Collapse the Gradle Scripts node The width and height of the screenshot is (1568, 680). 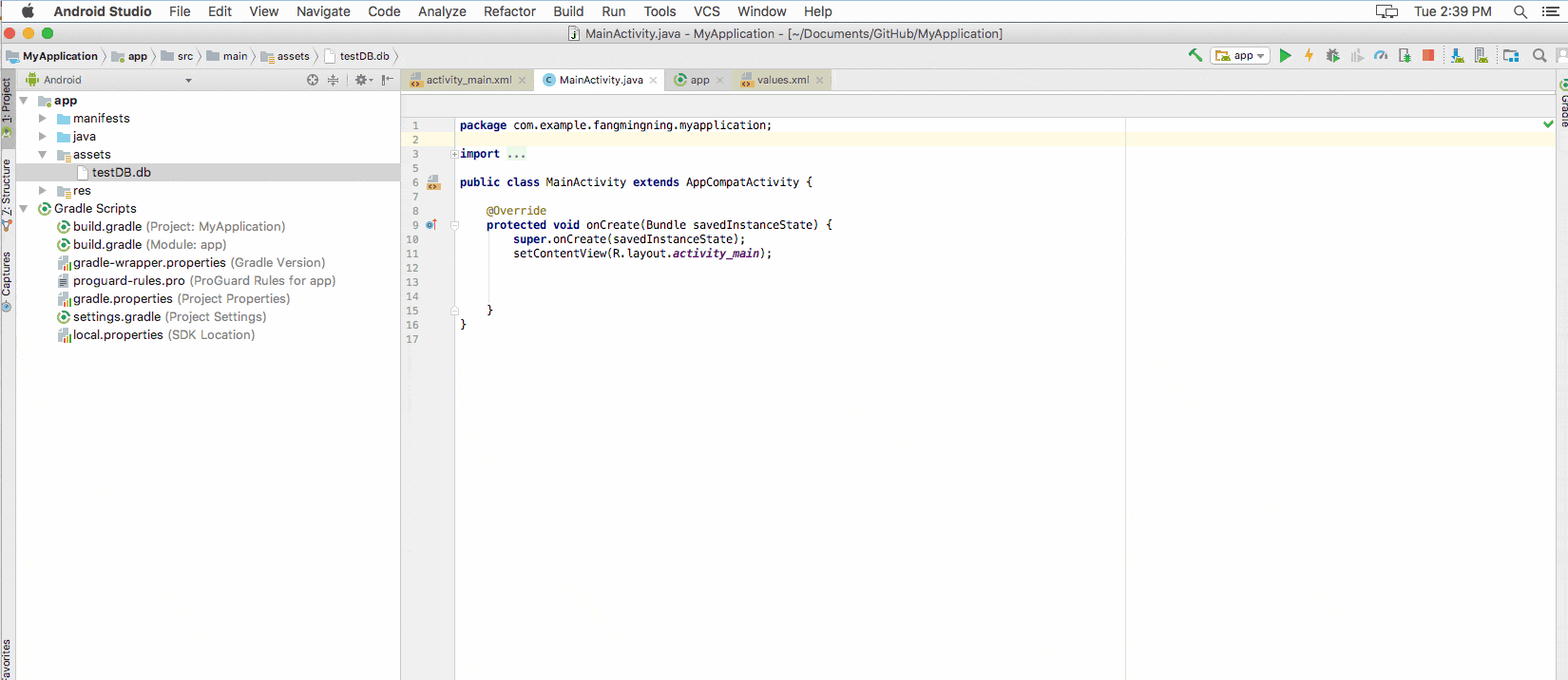[x=24, y=209]
